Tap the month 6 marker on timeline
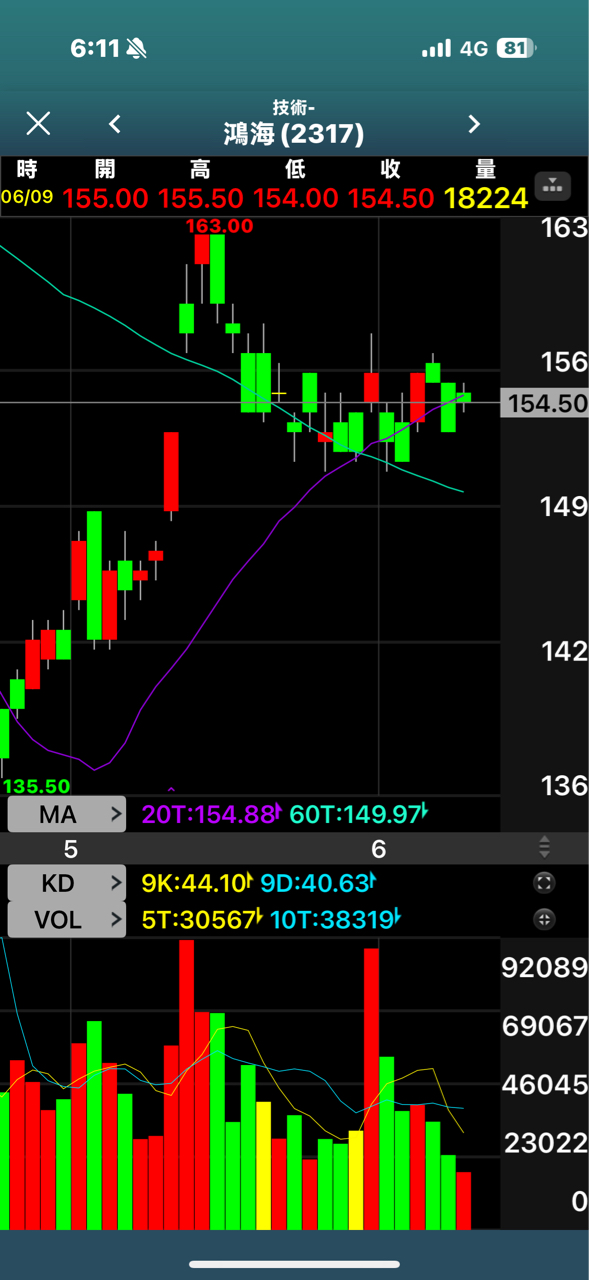This screenshot has width=589, height=1280. 378,849
